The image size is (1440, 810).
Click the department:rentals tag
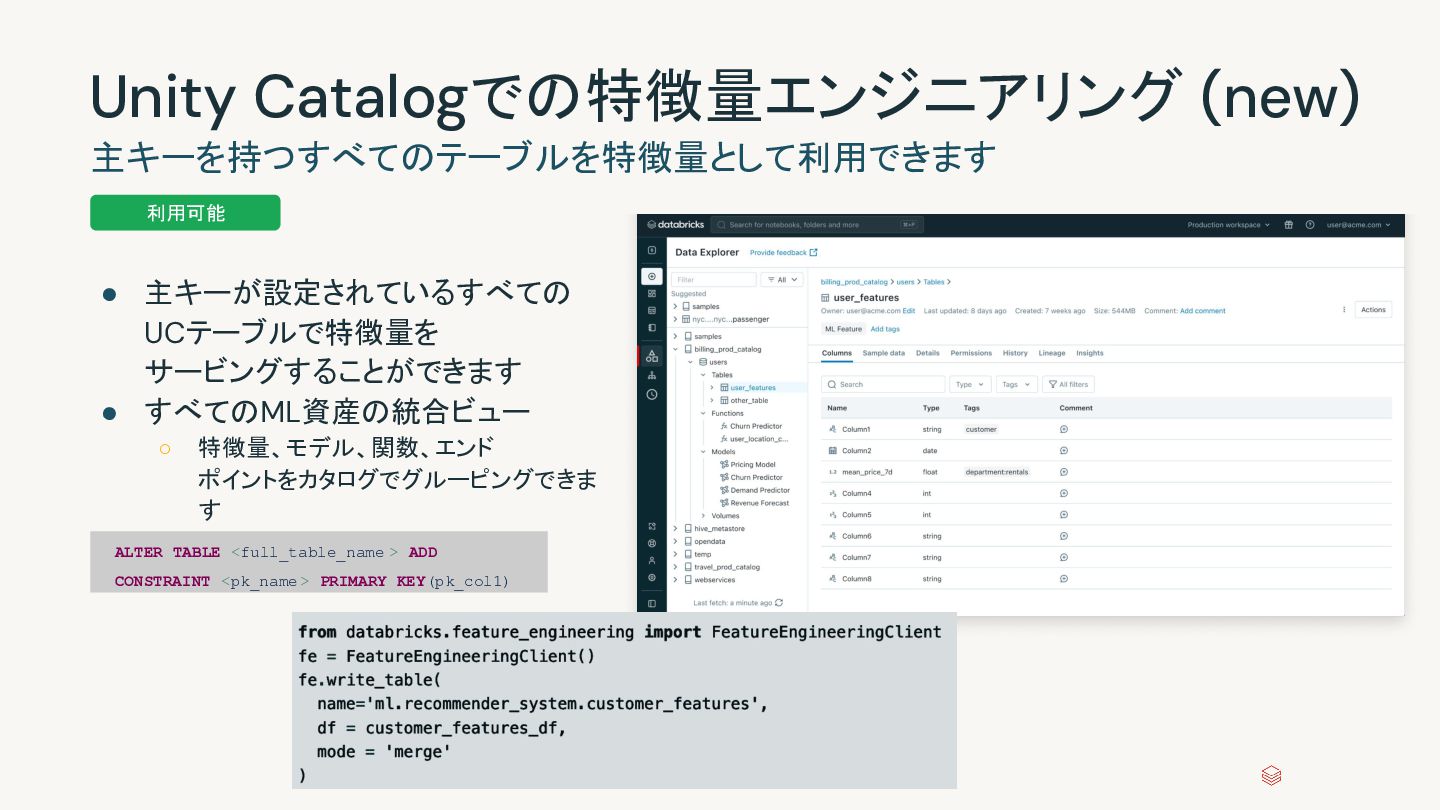pyautogui.click(x=997, y=472)
